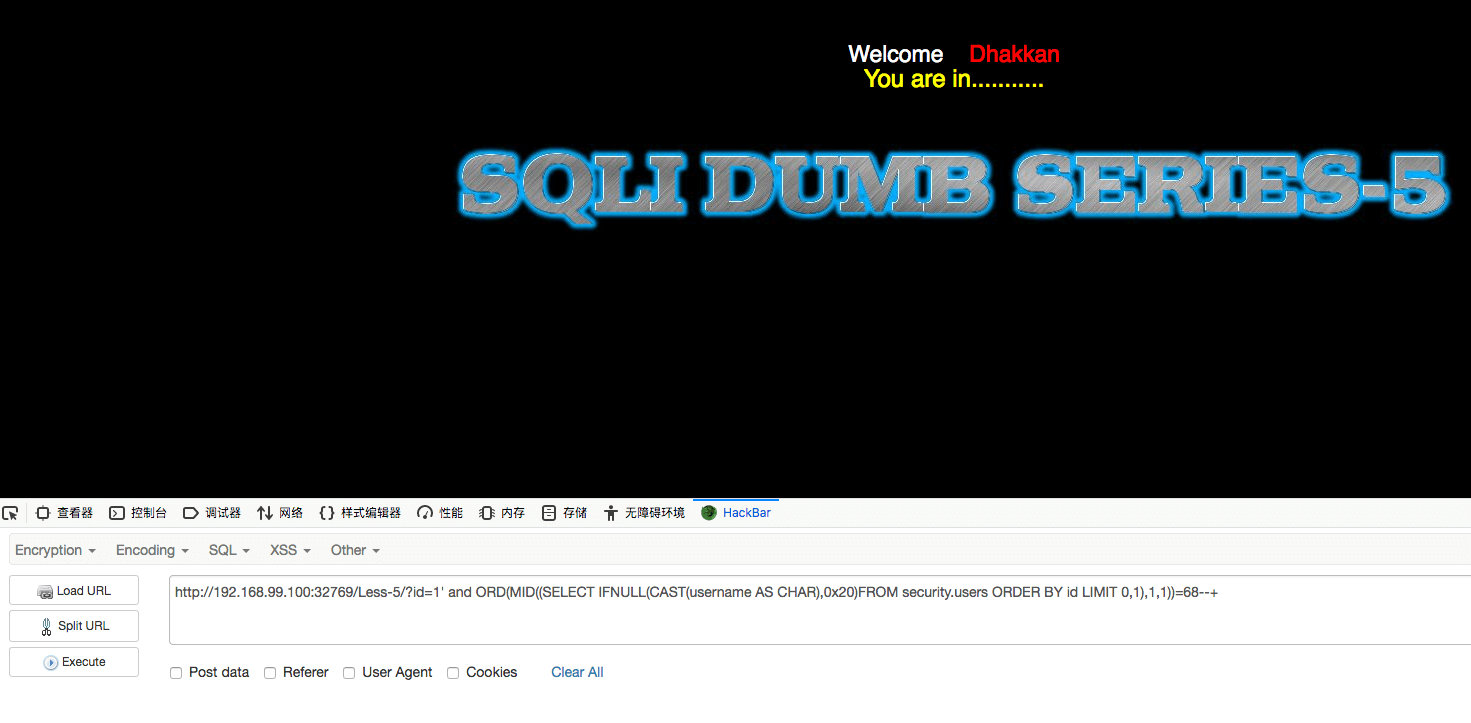Enable the Post data checkbox
This screenshot has height=723, width=1471.
[176, 673]
